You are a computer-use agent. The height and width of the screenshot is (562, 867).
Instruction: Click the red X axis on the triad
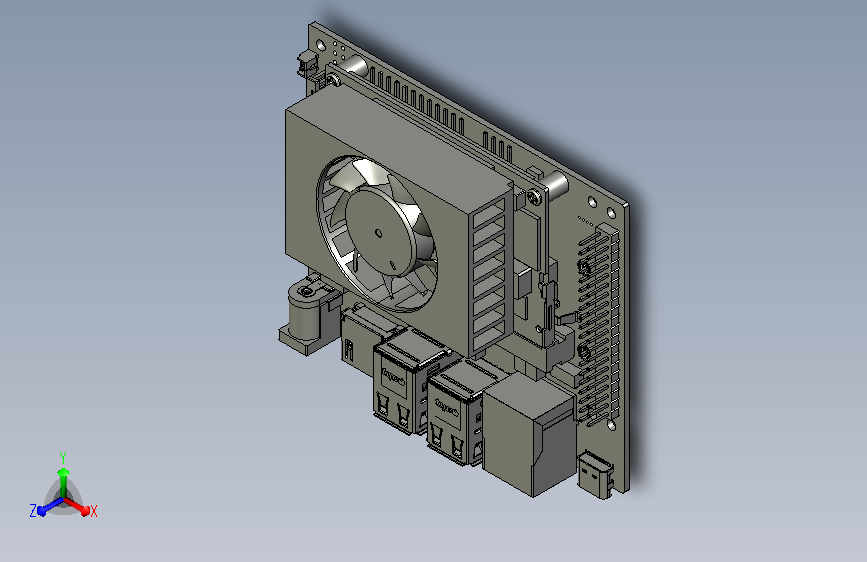tap(77, 506)
